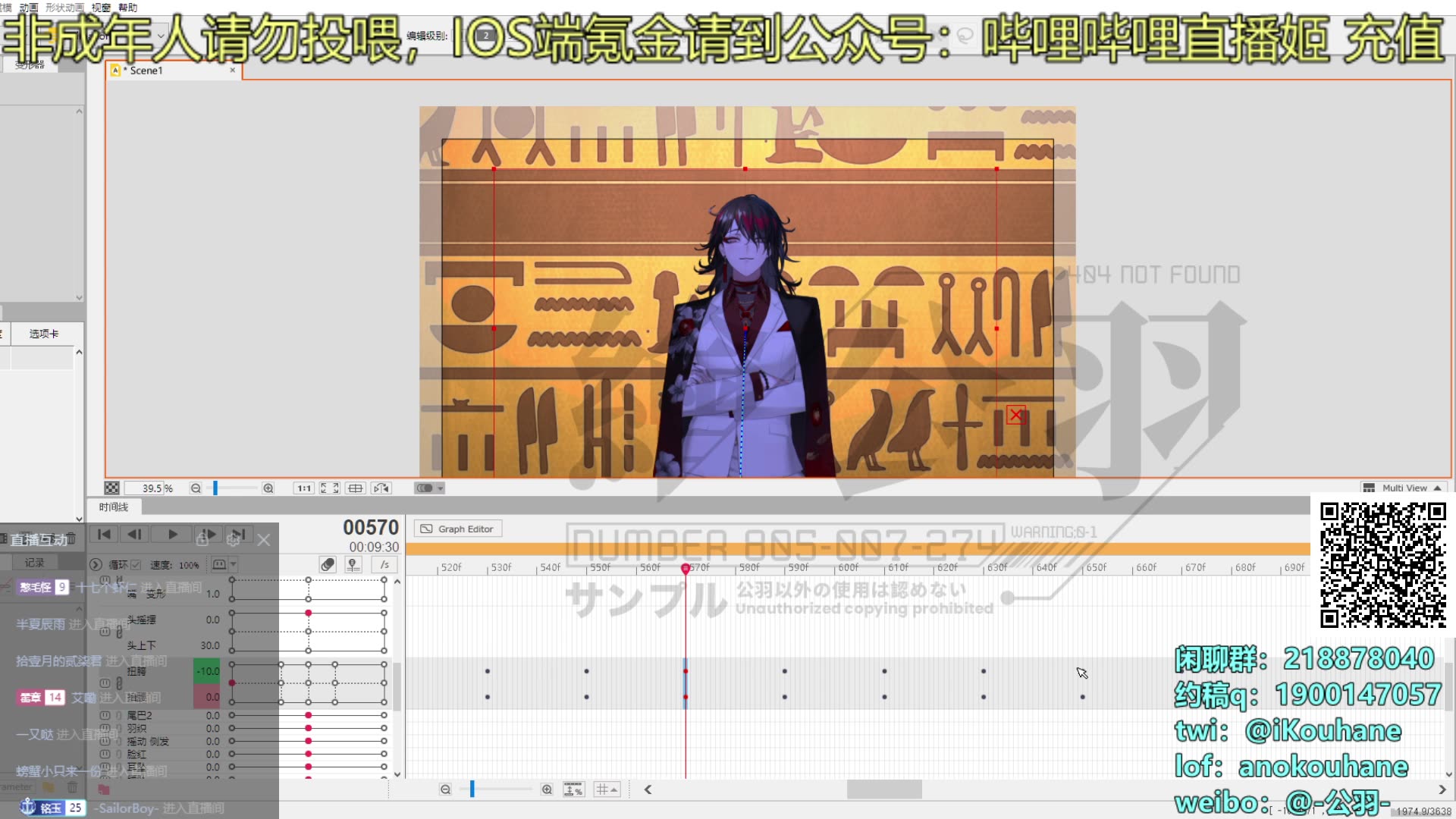Go to the right in the timeline
The image size is (1456, 819).
tap(1442, 789)
